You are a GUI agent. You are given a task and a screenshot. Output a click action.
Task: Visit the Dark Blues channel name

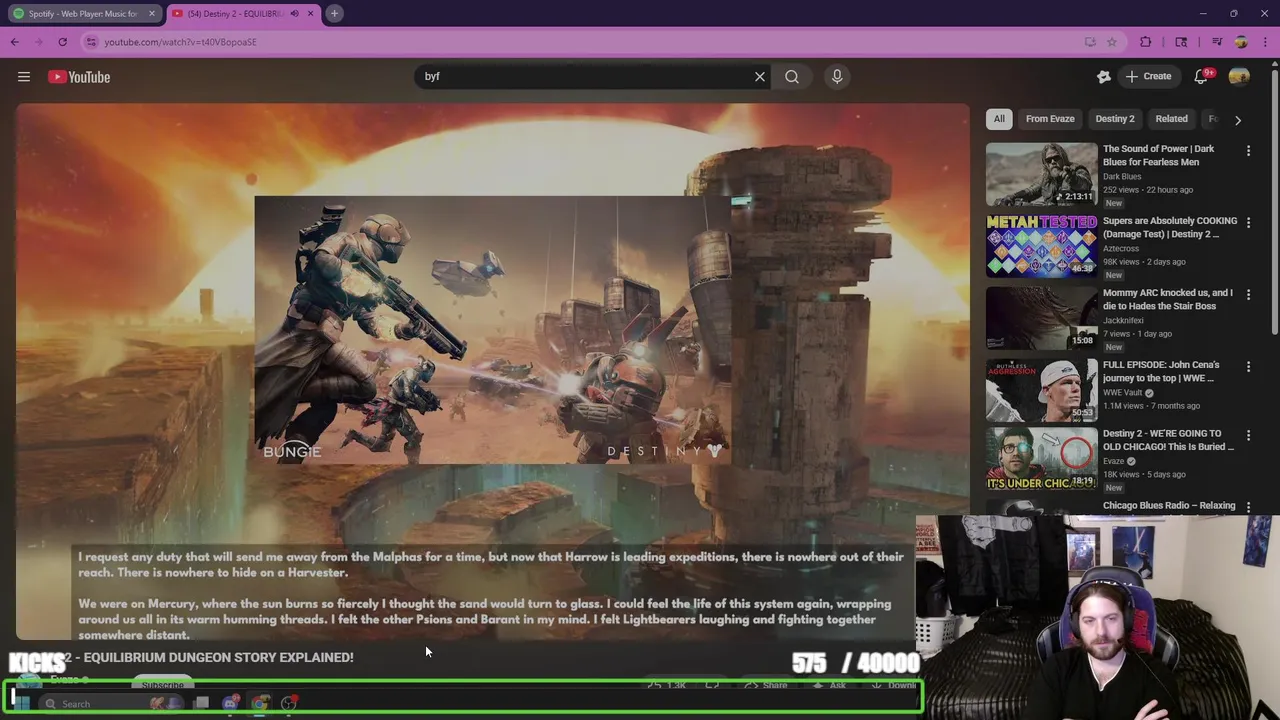click(1122, 177)
